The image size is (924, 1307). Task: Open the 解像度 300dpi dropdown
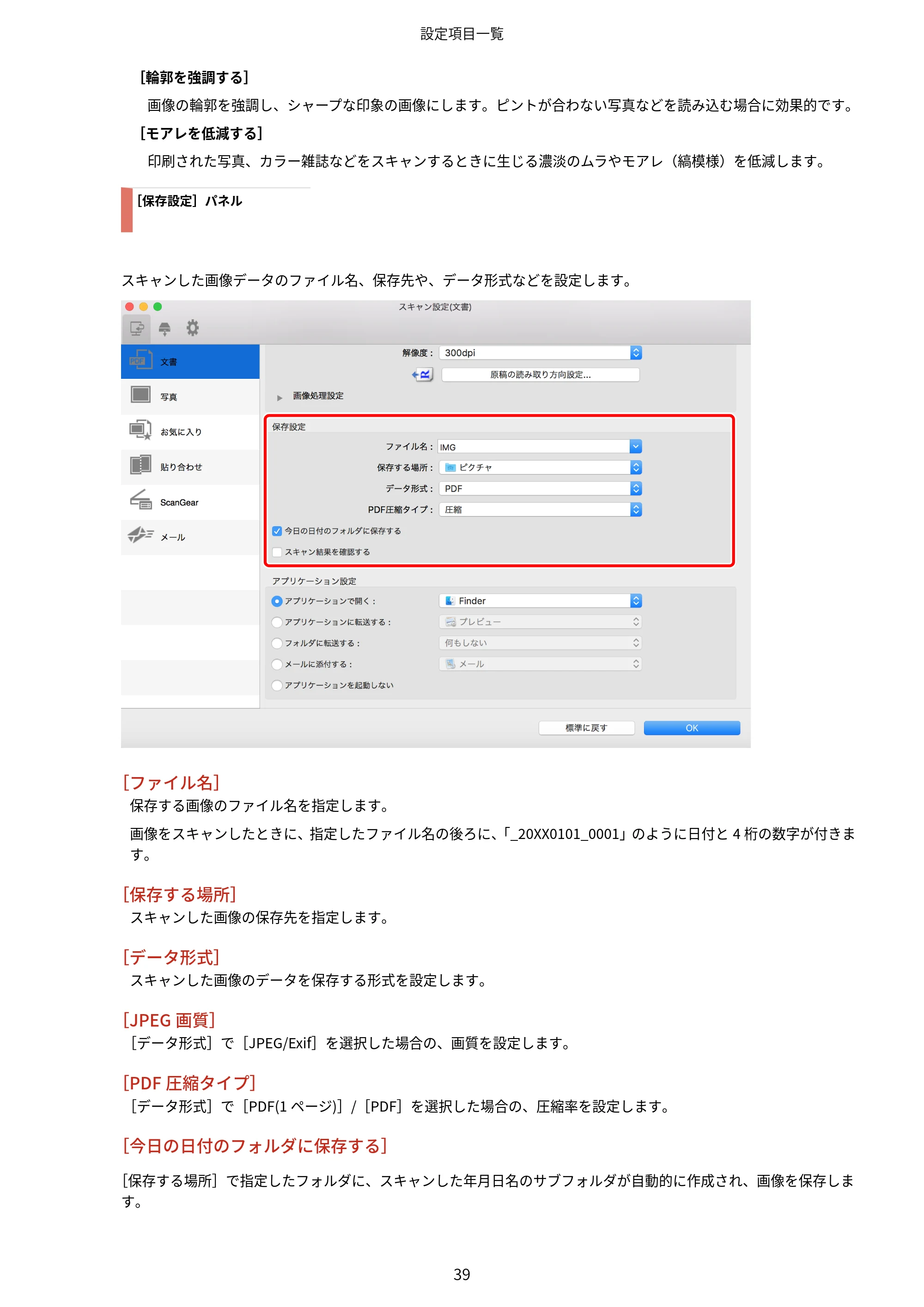point(540,353)
